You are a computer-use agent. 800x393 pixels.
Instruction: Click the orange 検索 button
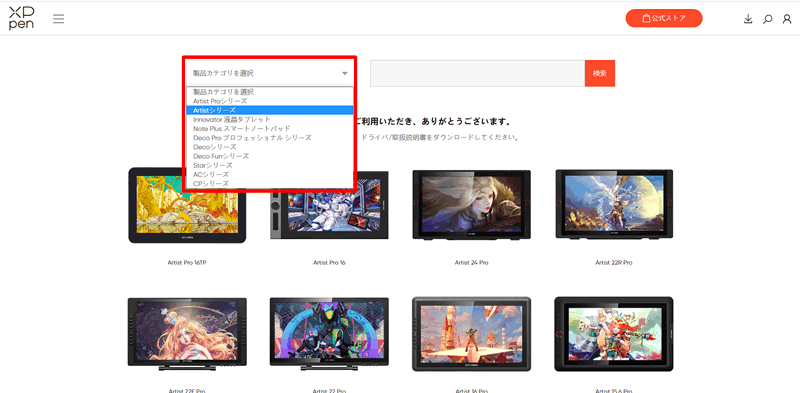[599, 73]
